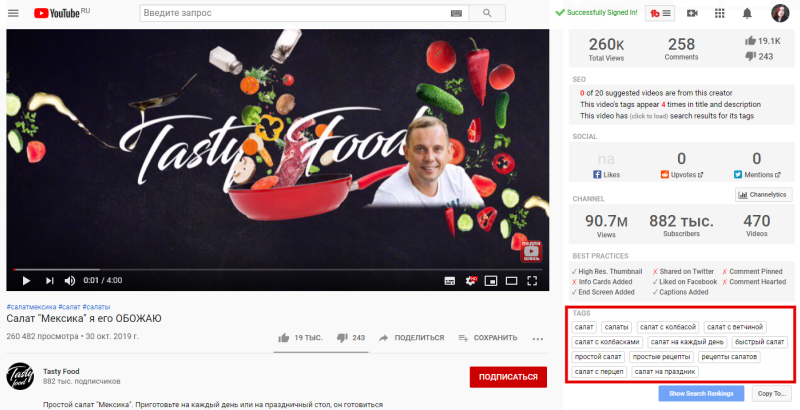Viewport: 800px width, 410px height.
Task: Toggle subtitles in the player
Action: click(x=449, y=280)
